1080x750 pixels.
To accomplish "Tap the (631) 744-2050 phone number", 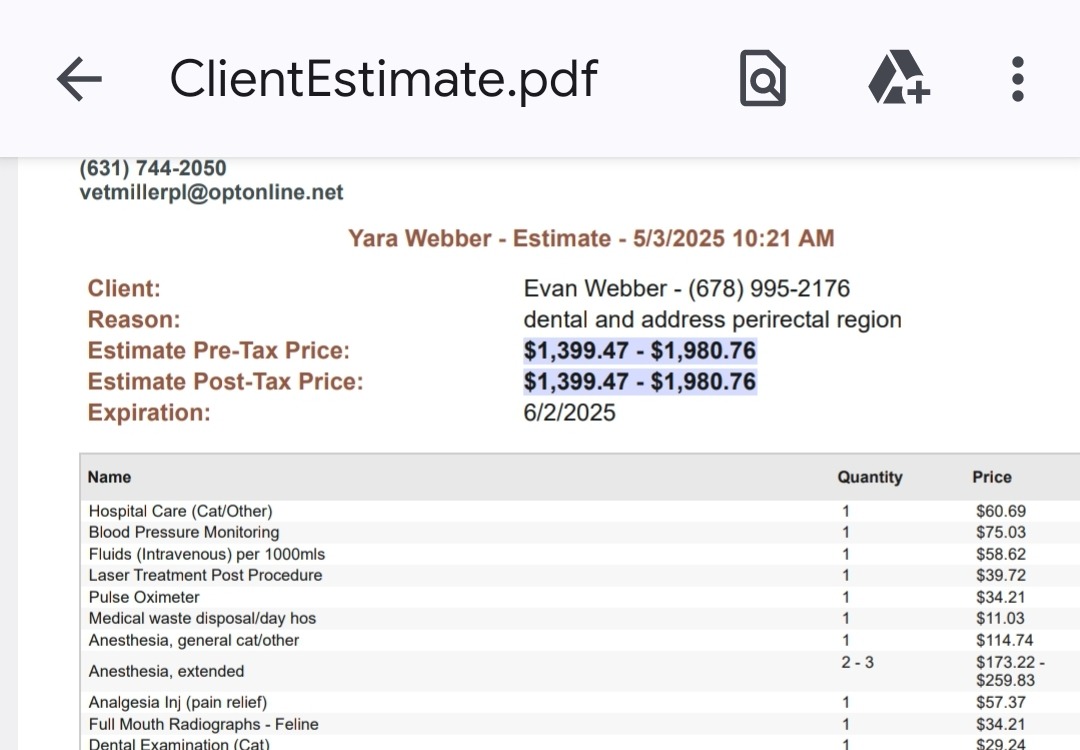I will tap(153, 168).
